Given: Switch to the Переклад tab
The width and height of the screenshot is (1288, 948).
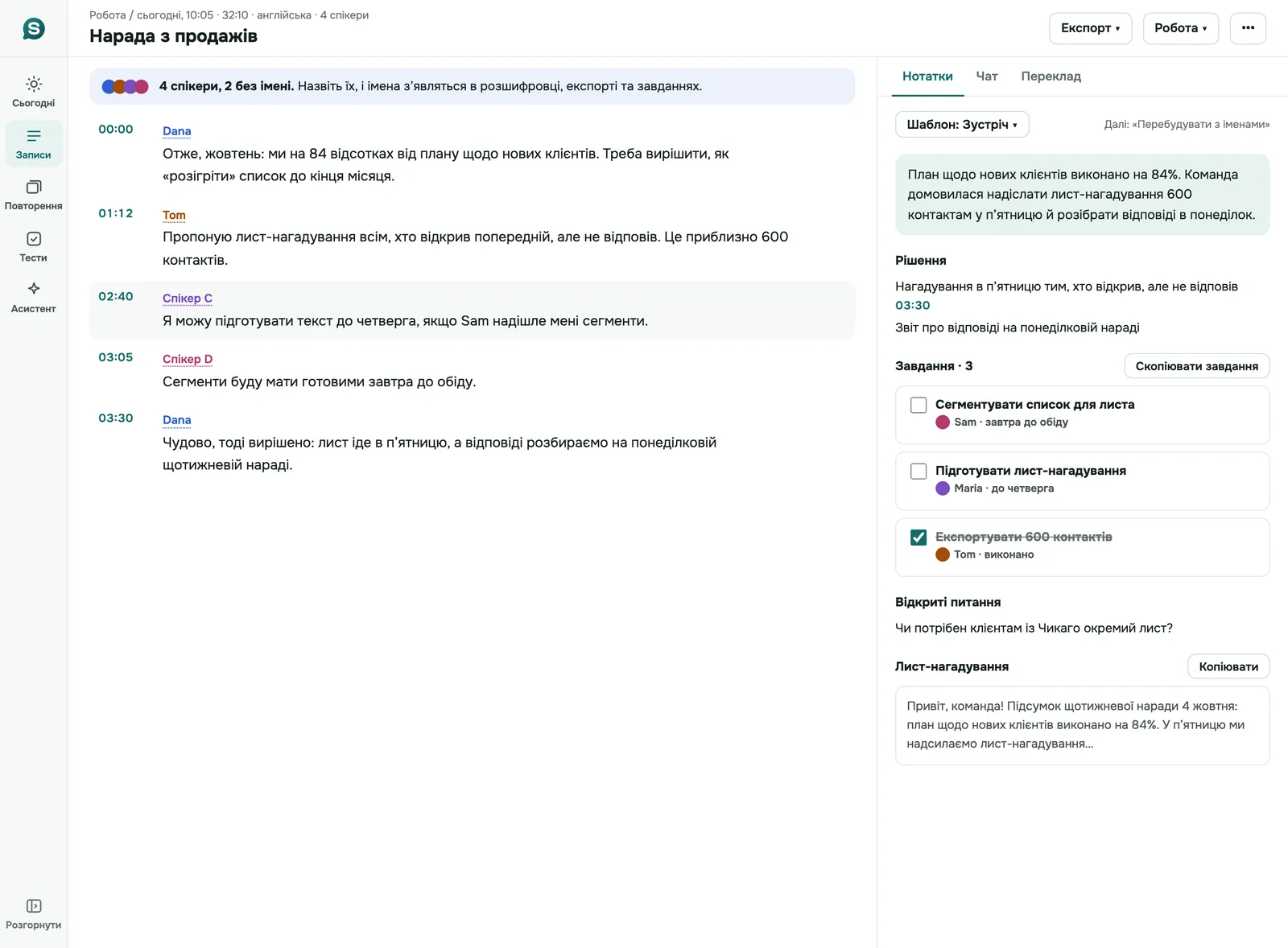Looking at the screenshot, I should point(1051,76).
